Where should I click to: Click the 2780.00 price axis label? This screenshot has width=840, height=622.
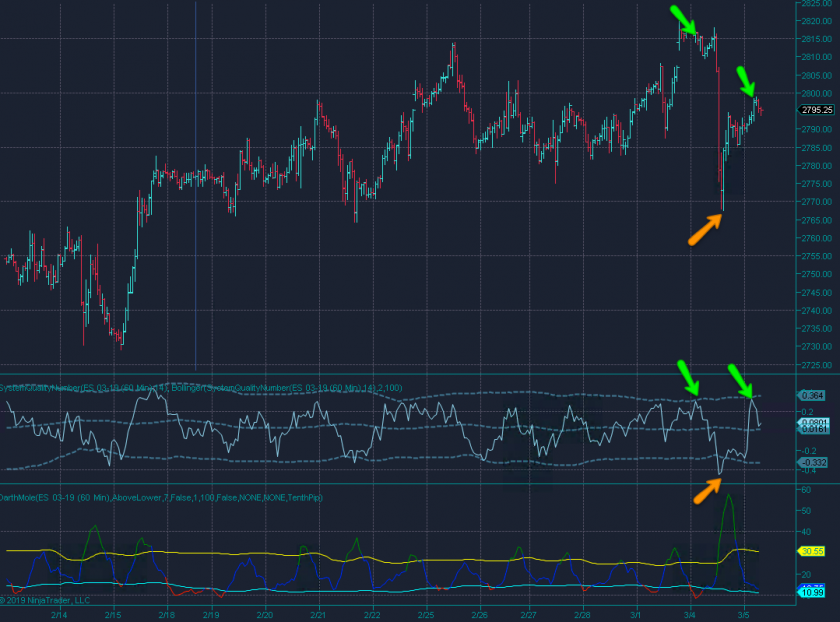click(817, 166)
